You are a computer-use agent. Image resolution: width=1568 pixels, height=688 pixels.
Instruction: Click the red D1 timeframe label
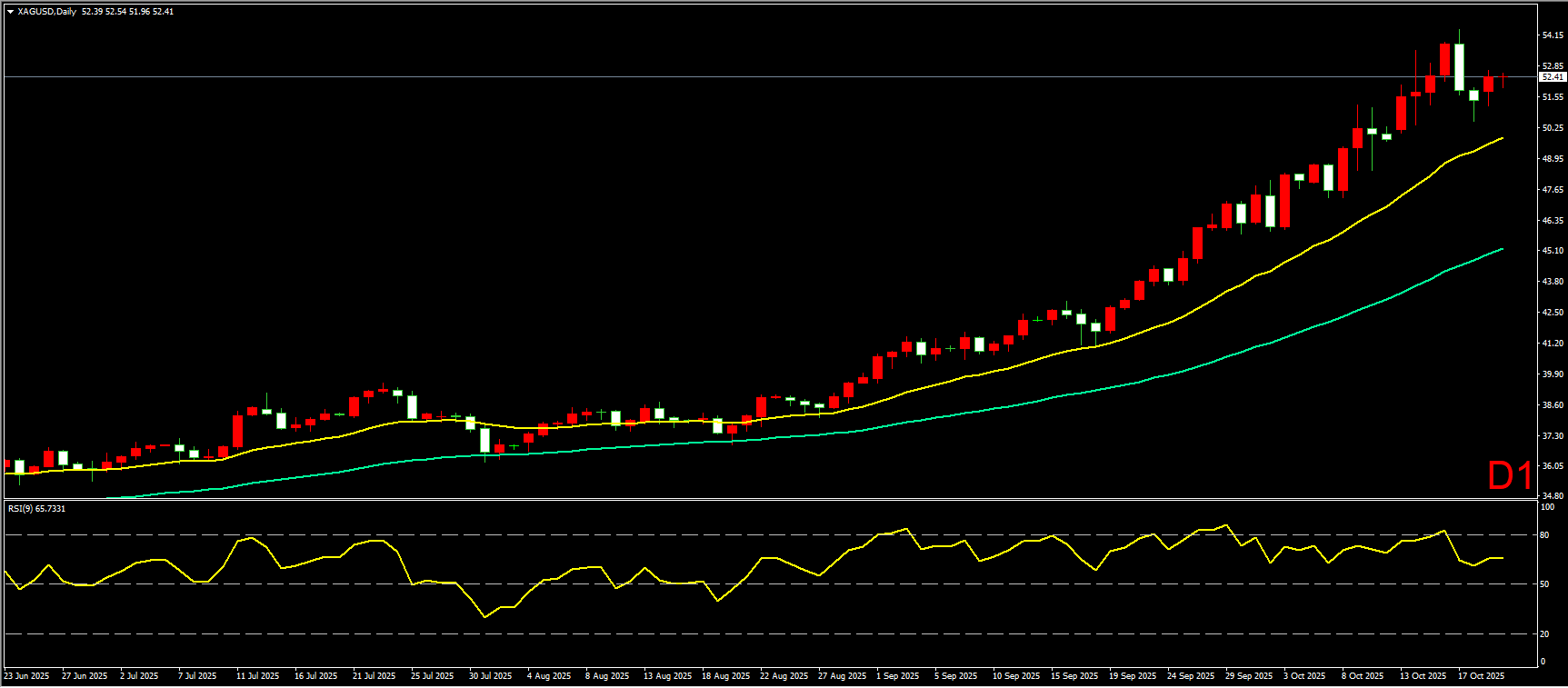[x=1509, y=475]
